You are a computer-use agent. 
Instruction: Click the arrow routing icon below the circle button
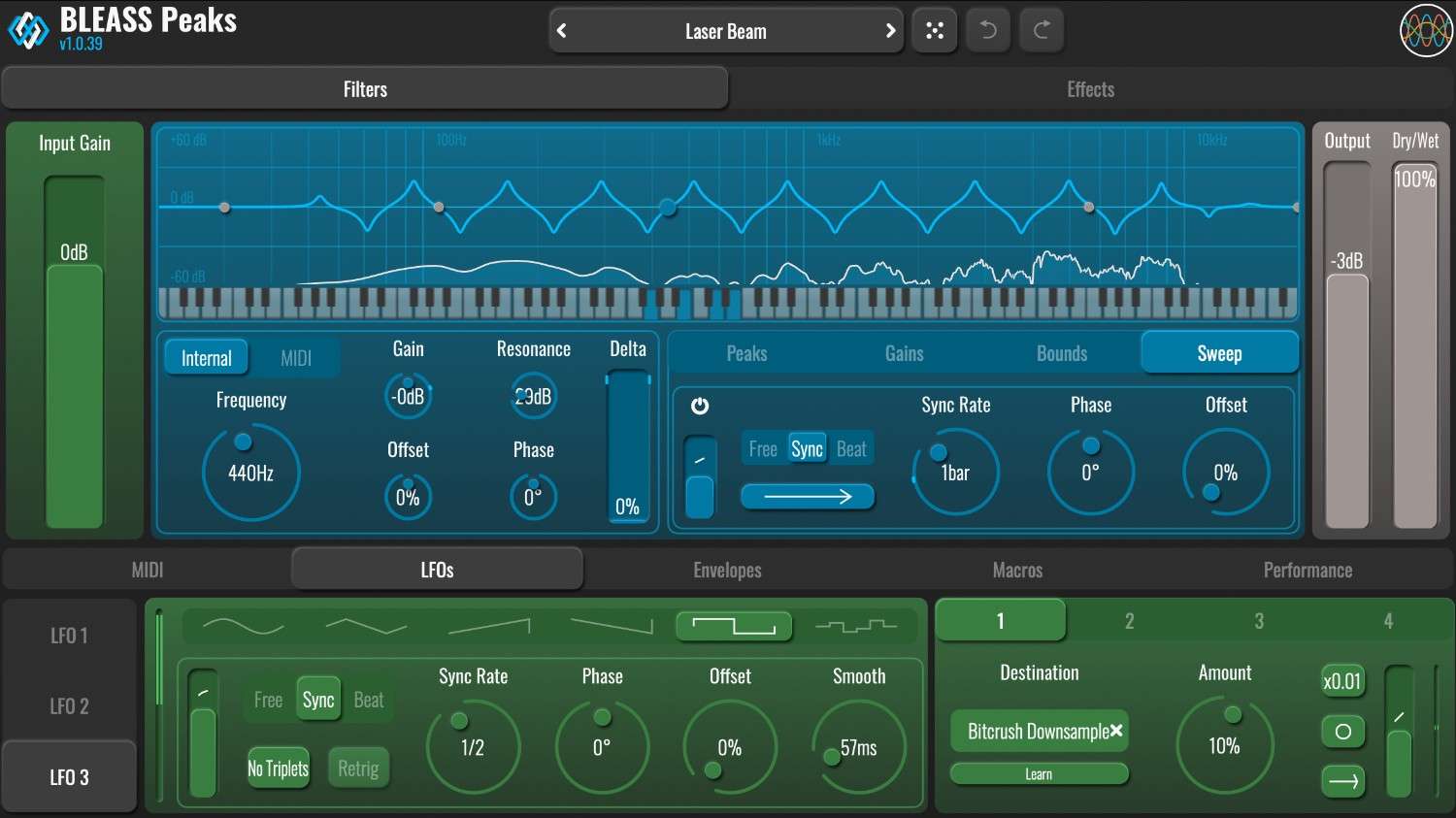click(1343, 780)
